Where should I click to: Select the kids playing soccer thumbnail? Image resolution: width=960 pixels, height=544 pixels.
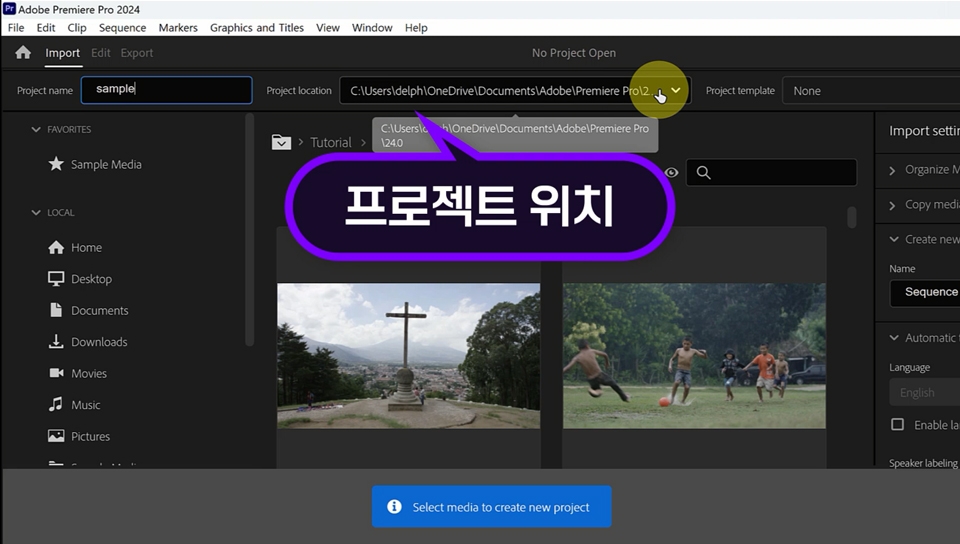pos(694,356)
